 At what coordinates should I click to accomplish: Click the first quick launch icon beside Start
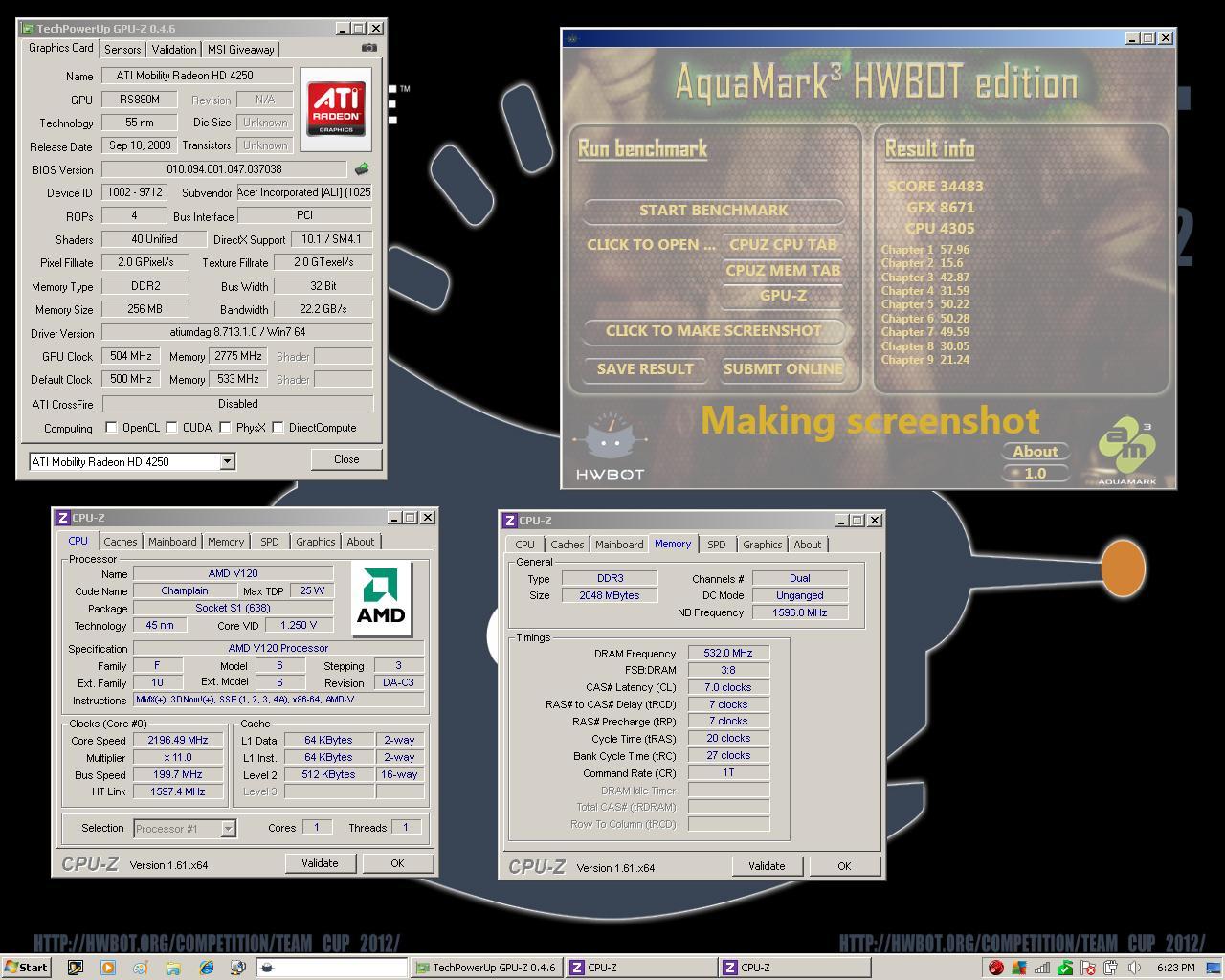tap(75, 968)
